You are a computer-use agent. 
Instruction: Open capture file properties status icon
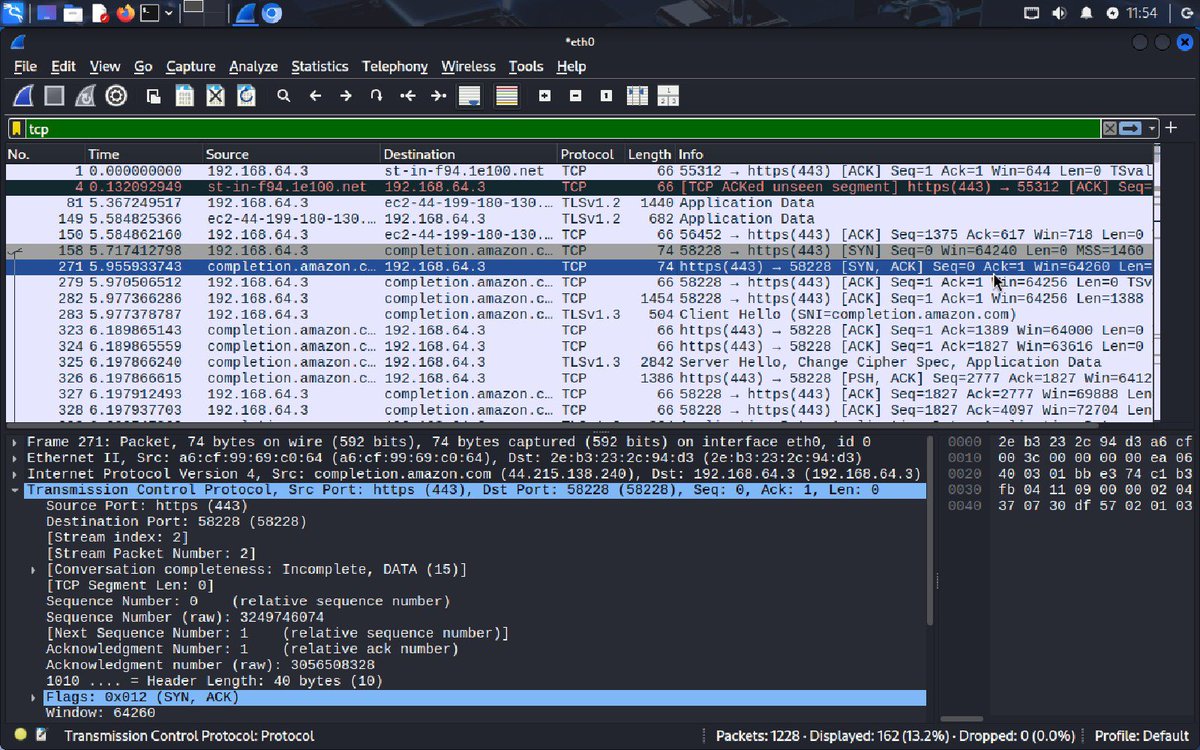point(41,735)
